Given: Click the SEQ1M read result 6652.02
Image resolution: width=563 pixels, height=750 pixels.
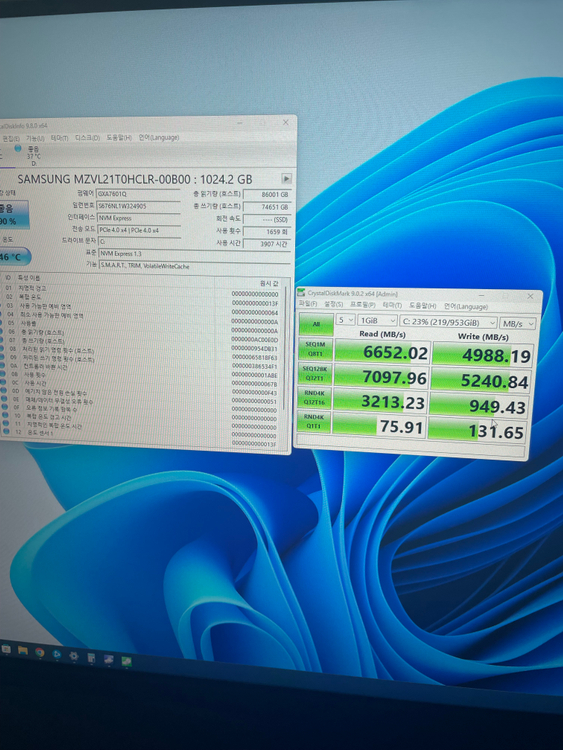Looking at the screenshot, I should point(382,352).
